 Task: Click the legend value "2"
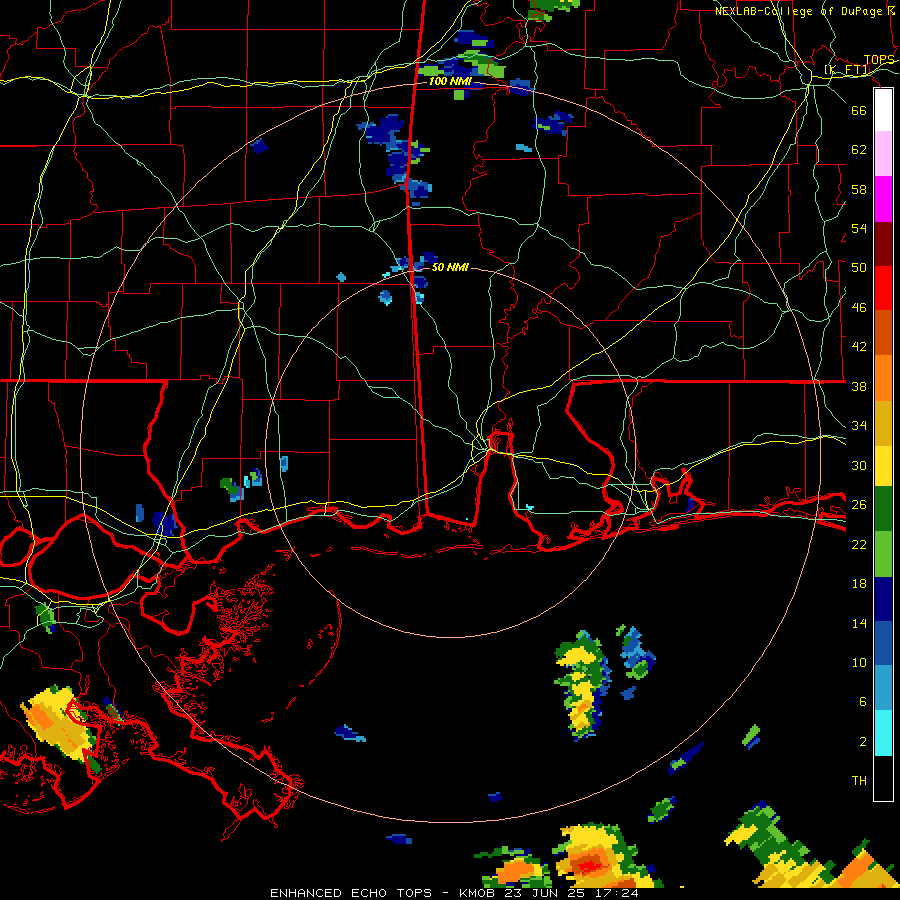(x=863, y=742)
